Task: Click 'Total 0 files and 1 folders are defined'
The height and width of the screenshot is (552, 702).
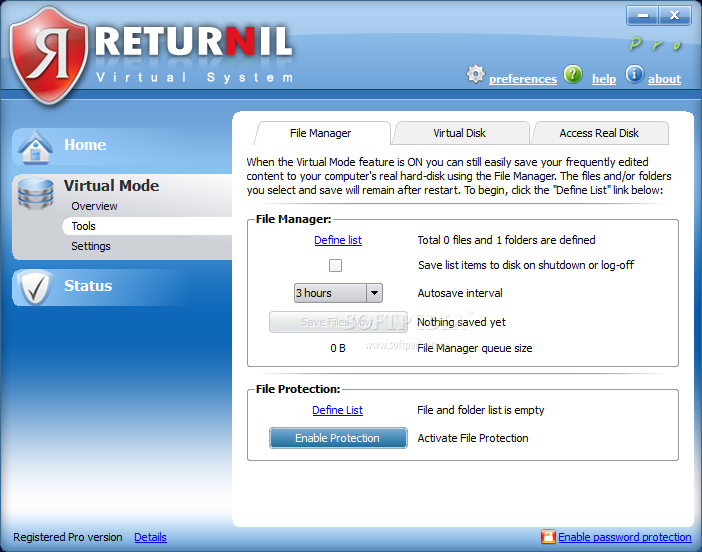Action: click(x=506, y=240)
